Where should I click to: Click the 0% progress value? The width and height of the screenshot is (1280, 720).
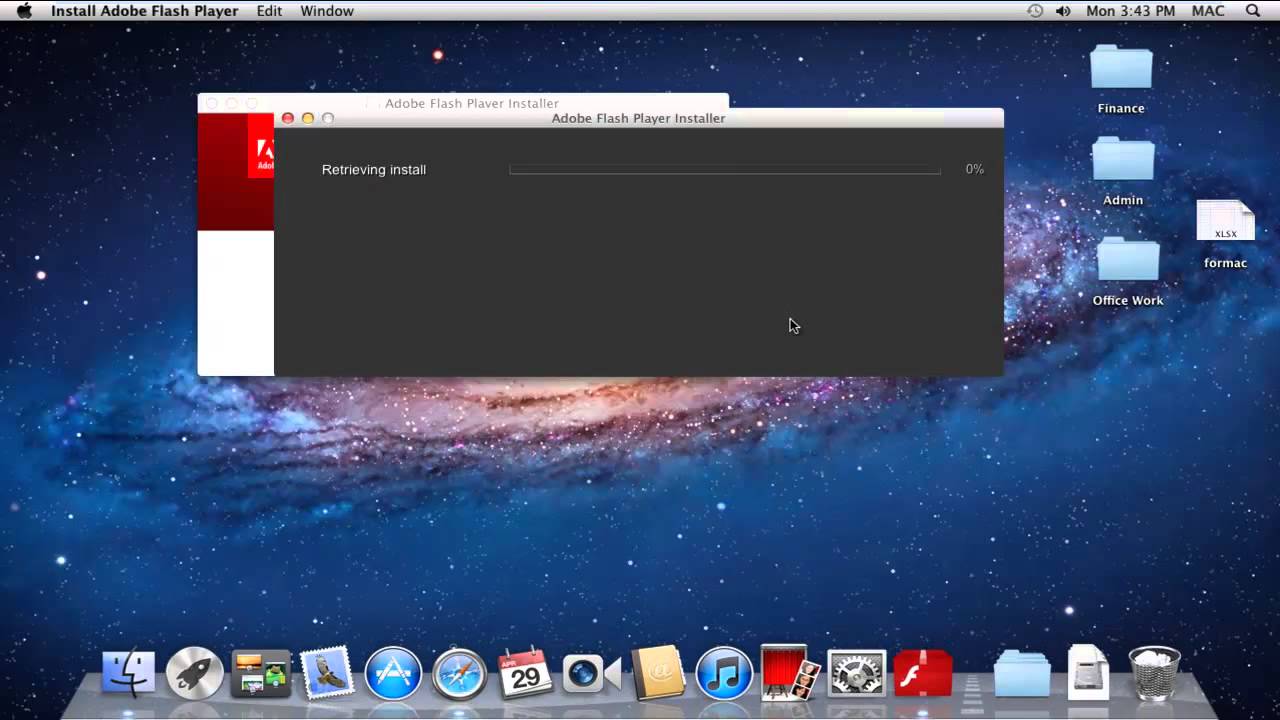click(975, 170)
